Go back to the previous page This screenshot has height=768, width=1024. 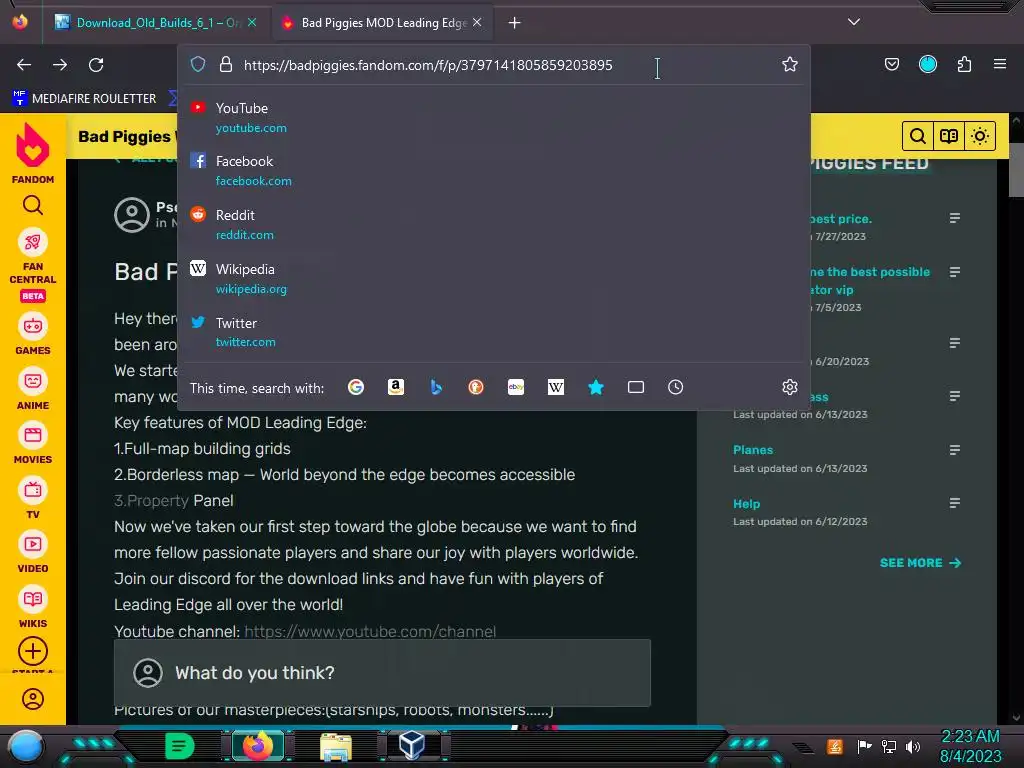24,65
